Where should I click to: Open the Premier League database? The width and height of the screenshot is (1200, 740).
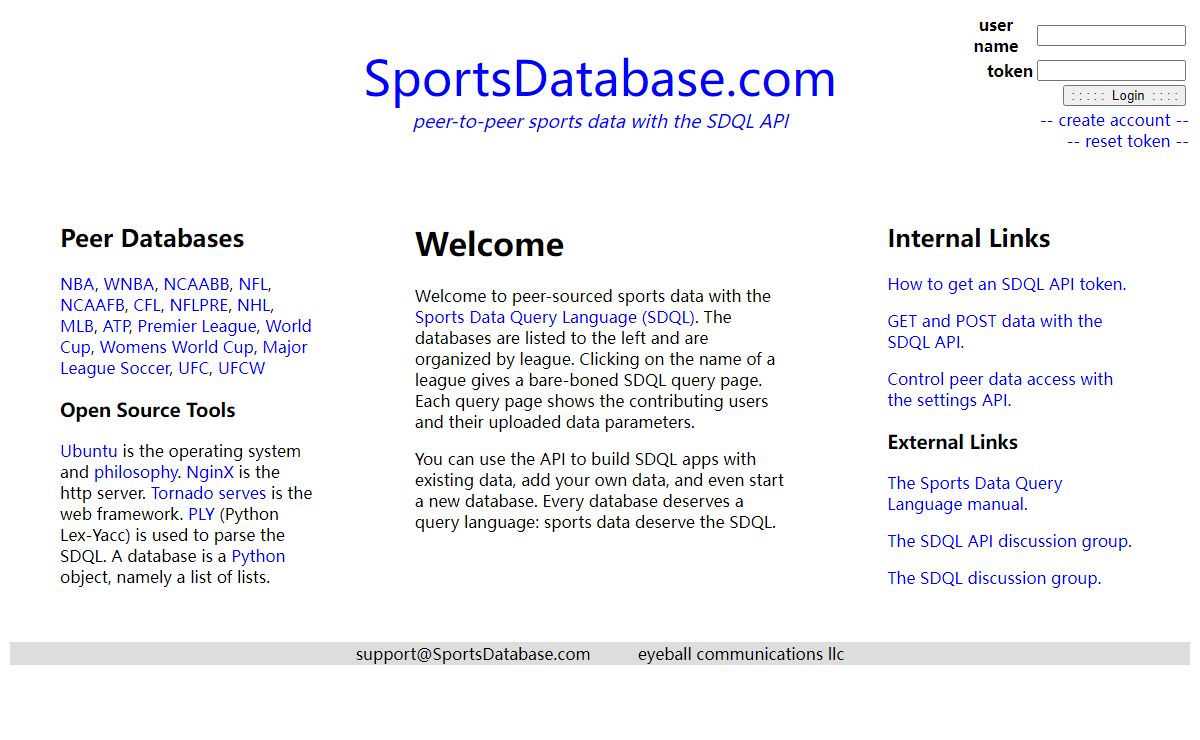click(x=197, y=326)
